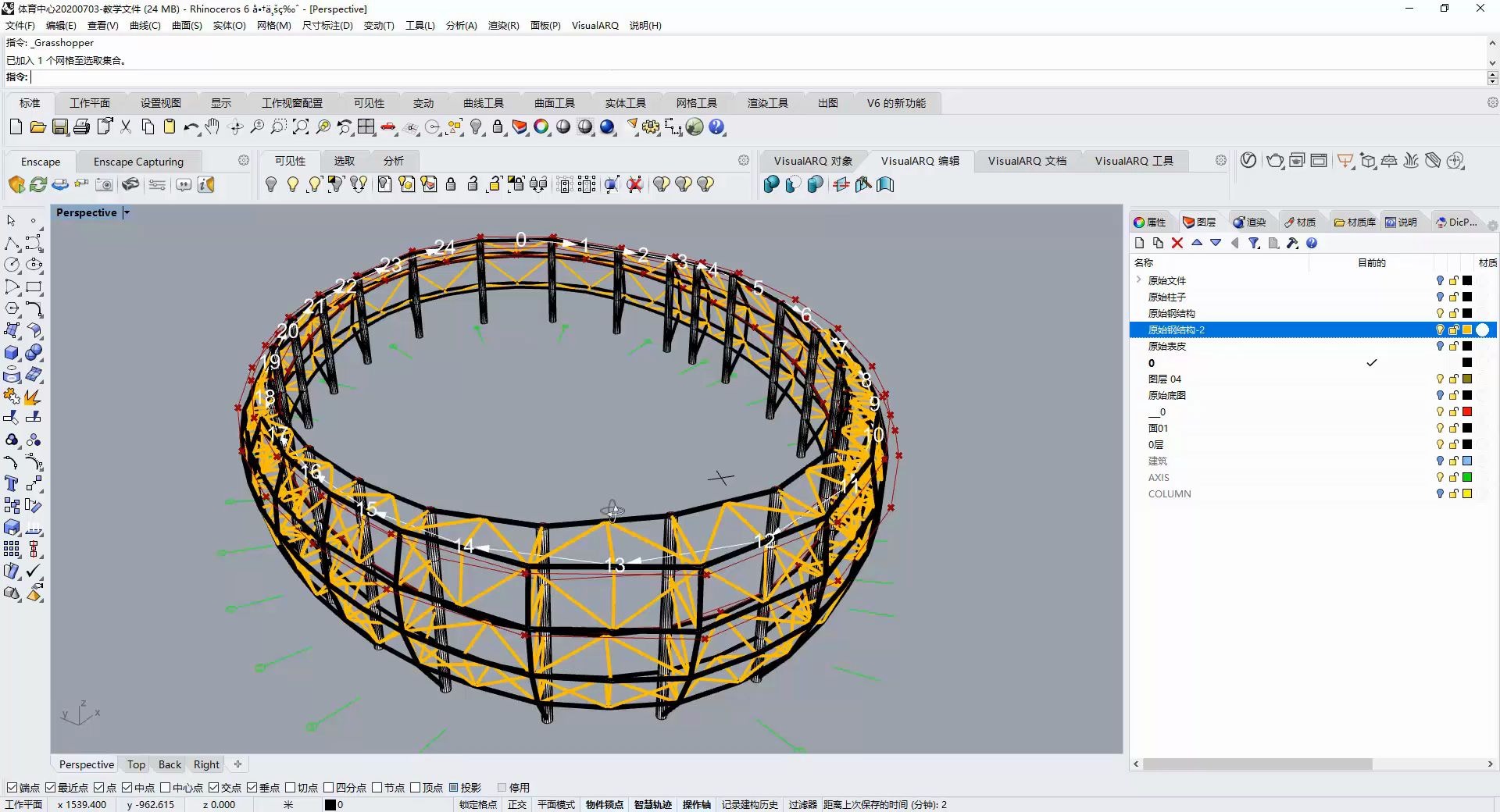Enable the 中心点 osnap checkbox
Screen dimensions: 1500x812
click(165, 788)
